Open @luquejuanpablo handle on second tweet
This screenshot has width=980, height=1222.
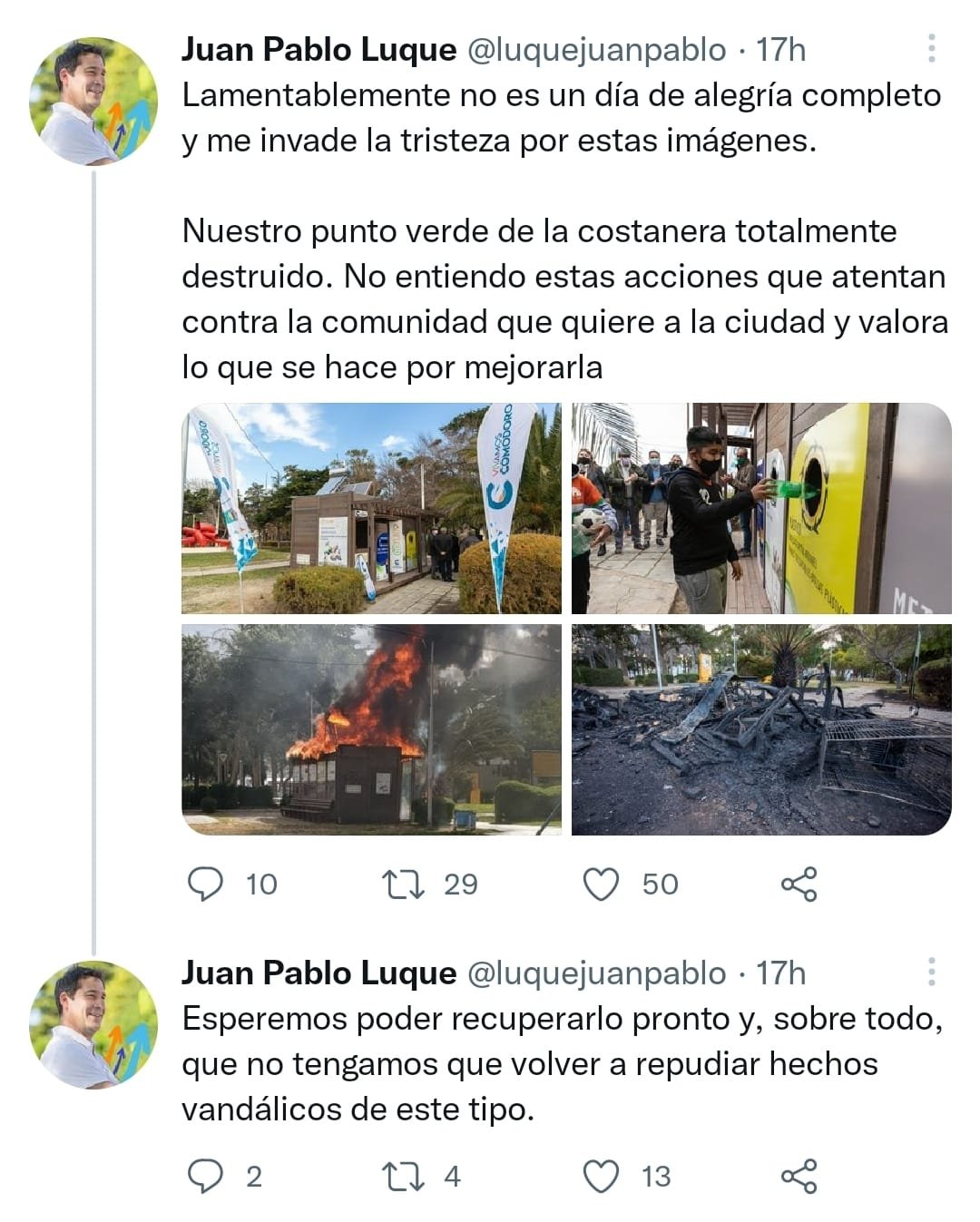[596, 973]
